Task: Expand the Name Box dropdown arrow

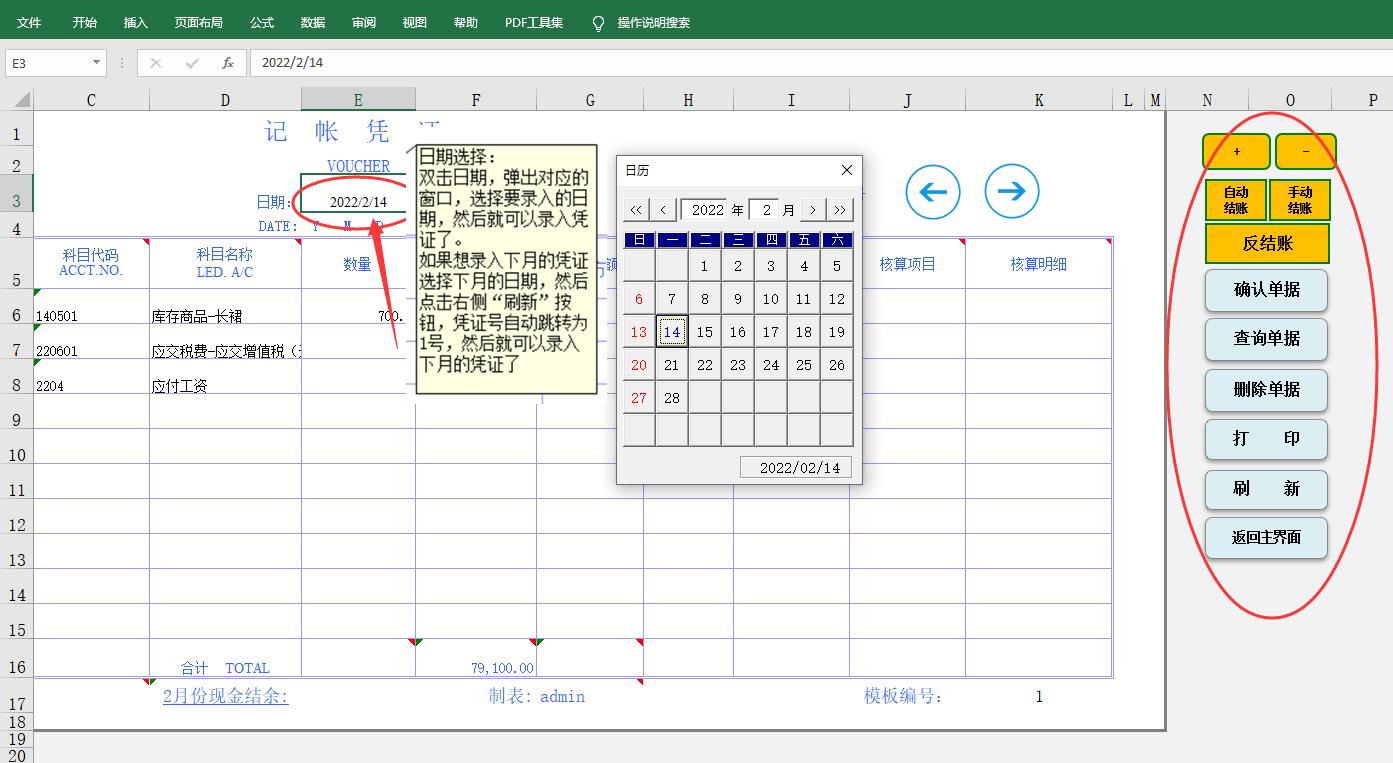Action: [x=96, y=63]
